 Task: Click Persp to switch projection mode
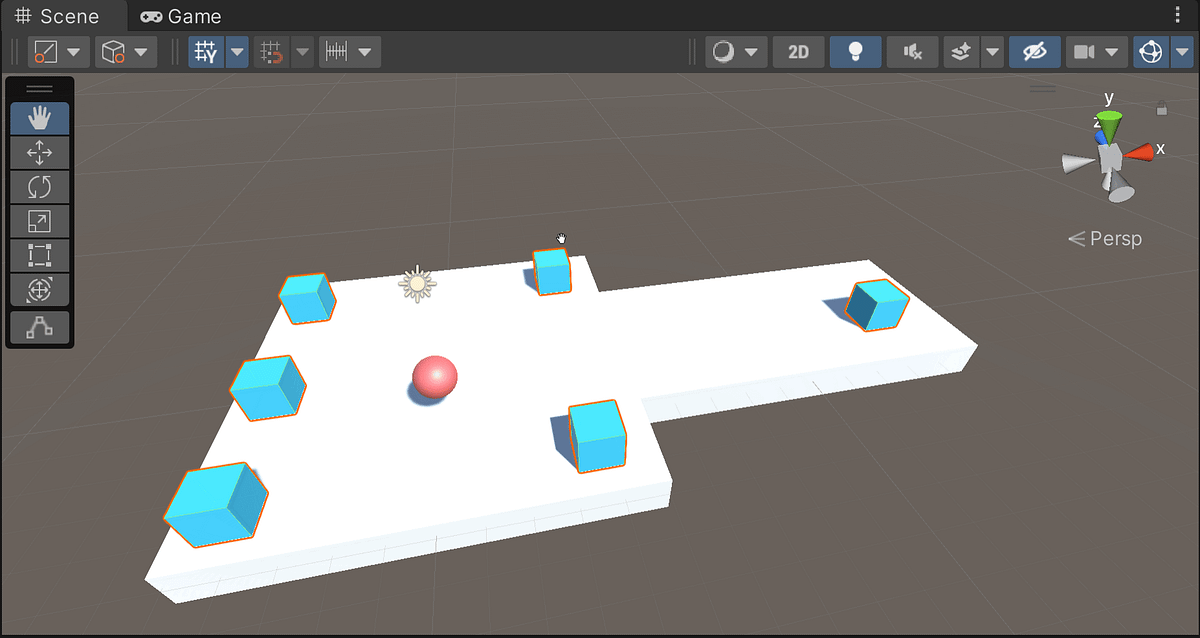(x=1113, y=238)
